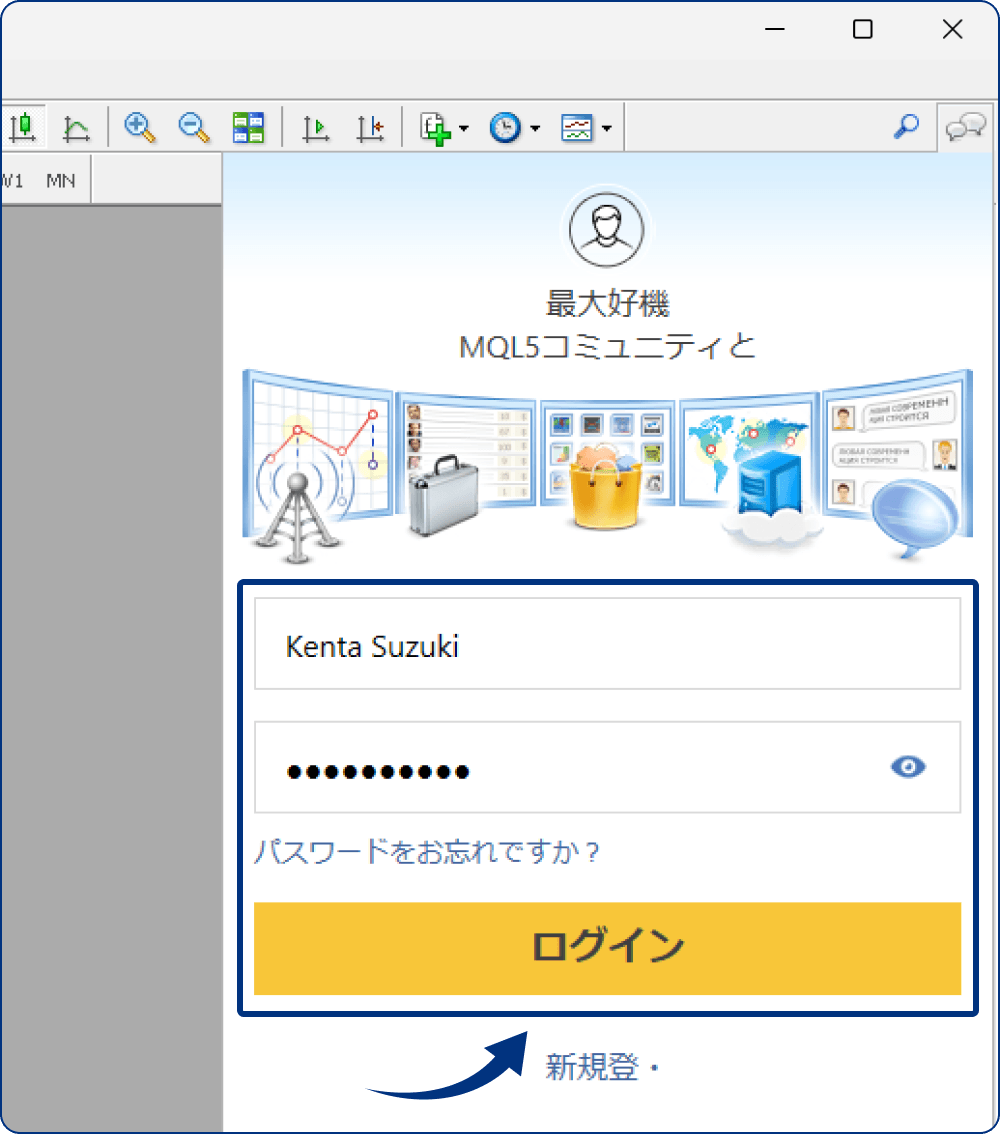Click the Kenta Suzuki username field
This screenshot has width=1000, height=1134.
click(607, 646)
